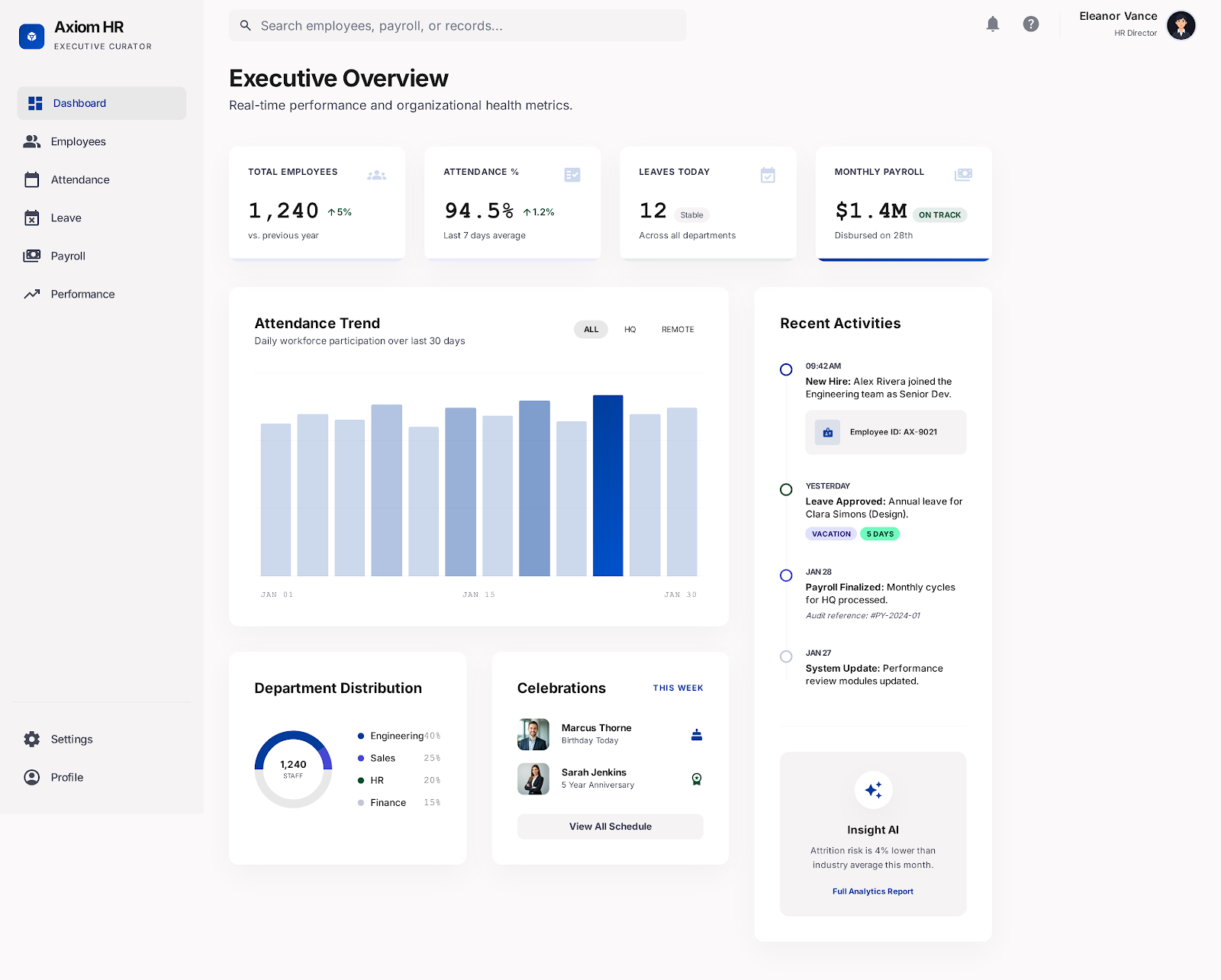The image size is (1221, 980).
Task: Click the employee search field
Action: (457, 25)
